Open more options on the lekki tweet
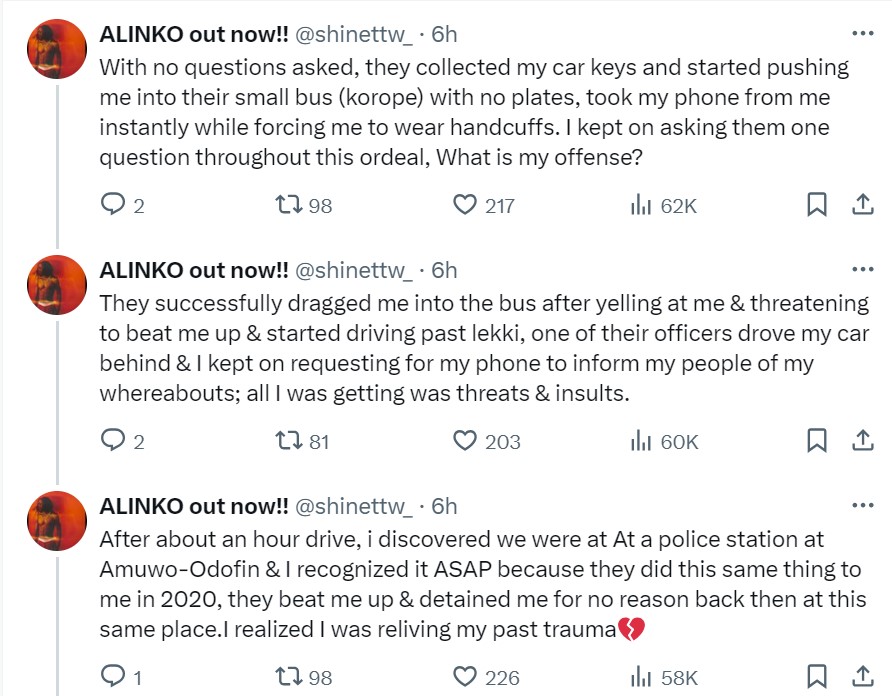This screenshot has width=892, height=696. click(862, 269)
